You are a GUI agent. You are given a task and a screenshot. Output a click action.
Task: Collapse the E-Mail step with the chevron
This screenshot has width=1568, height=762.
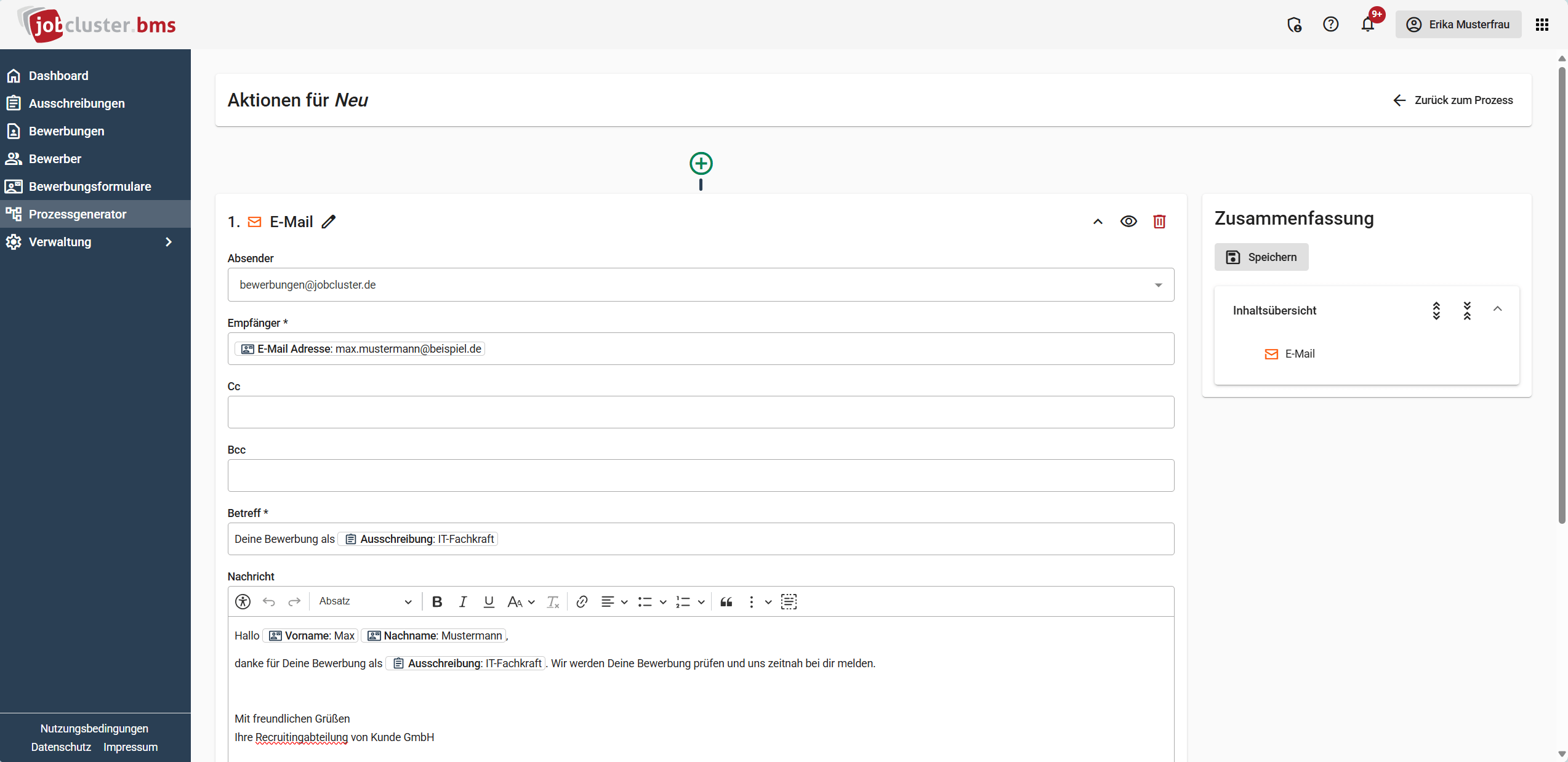point(1098,221)
